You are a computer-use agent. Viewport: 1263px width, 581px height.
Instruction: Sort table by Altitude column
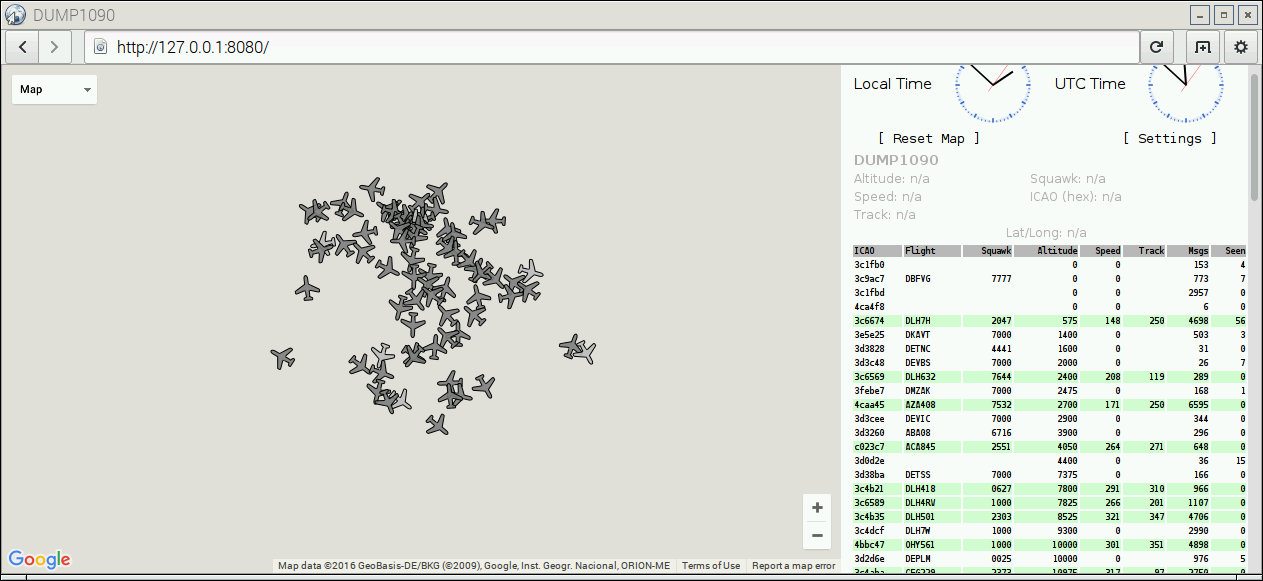(x=1047, y=251)
